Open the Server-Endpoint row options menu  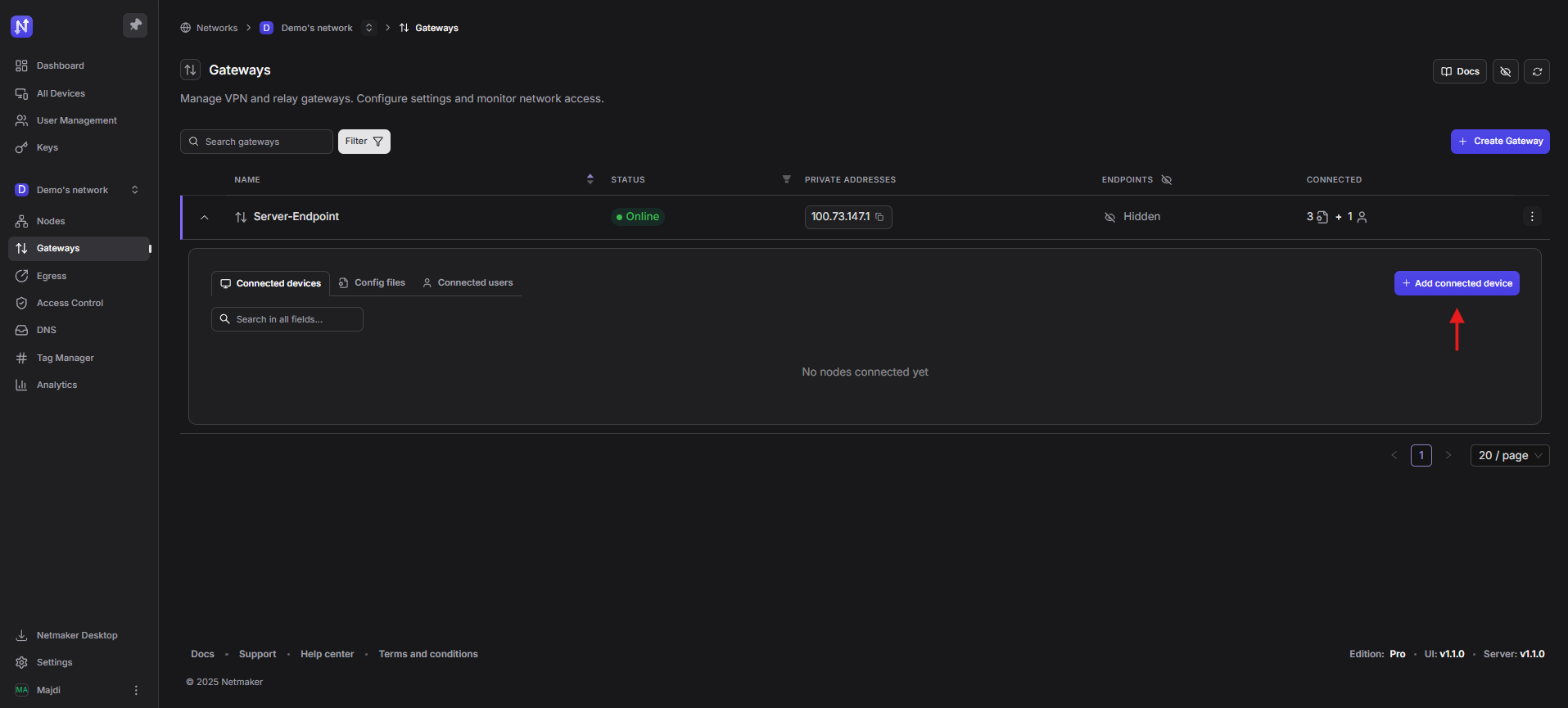(1531, 217)
